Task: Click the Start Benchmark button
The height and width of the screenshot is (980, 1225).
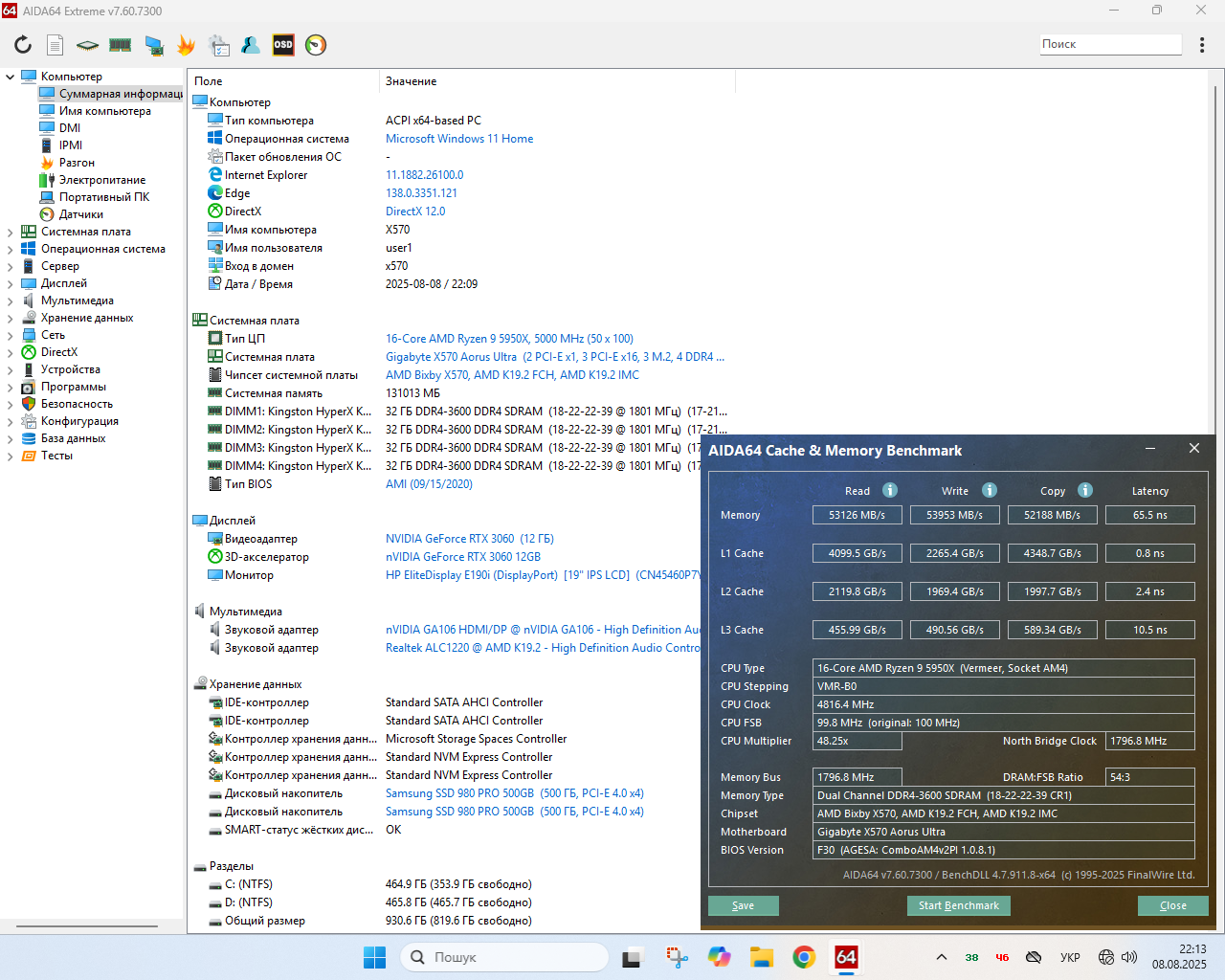Action: [958, 905]
